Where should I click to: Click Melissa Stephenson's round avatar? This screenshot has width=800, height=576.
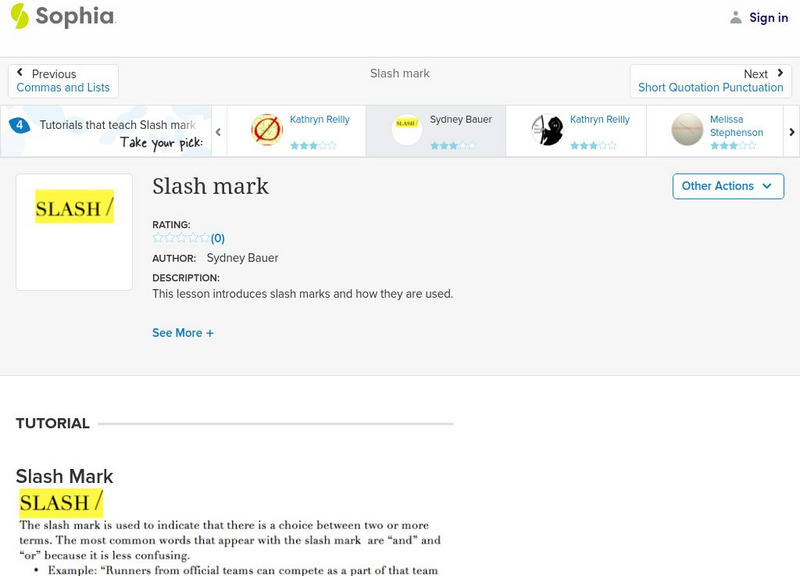(x=687, y=130)
